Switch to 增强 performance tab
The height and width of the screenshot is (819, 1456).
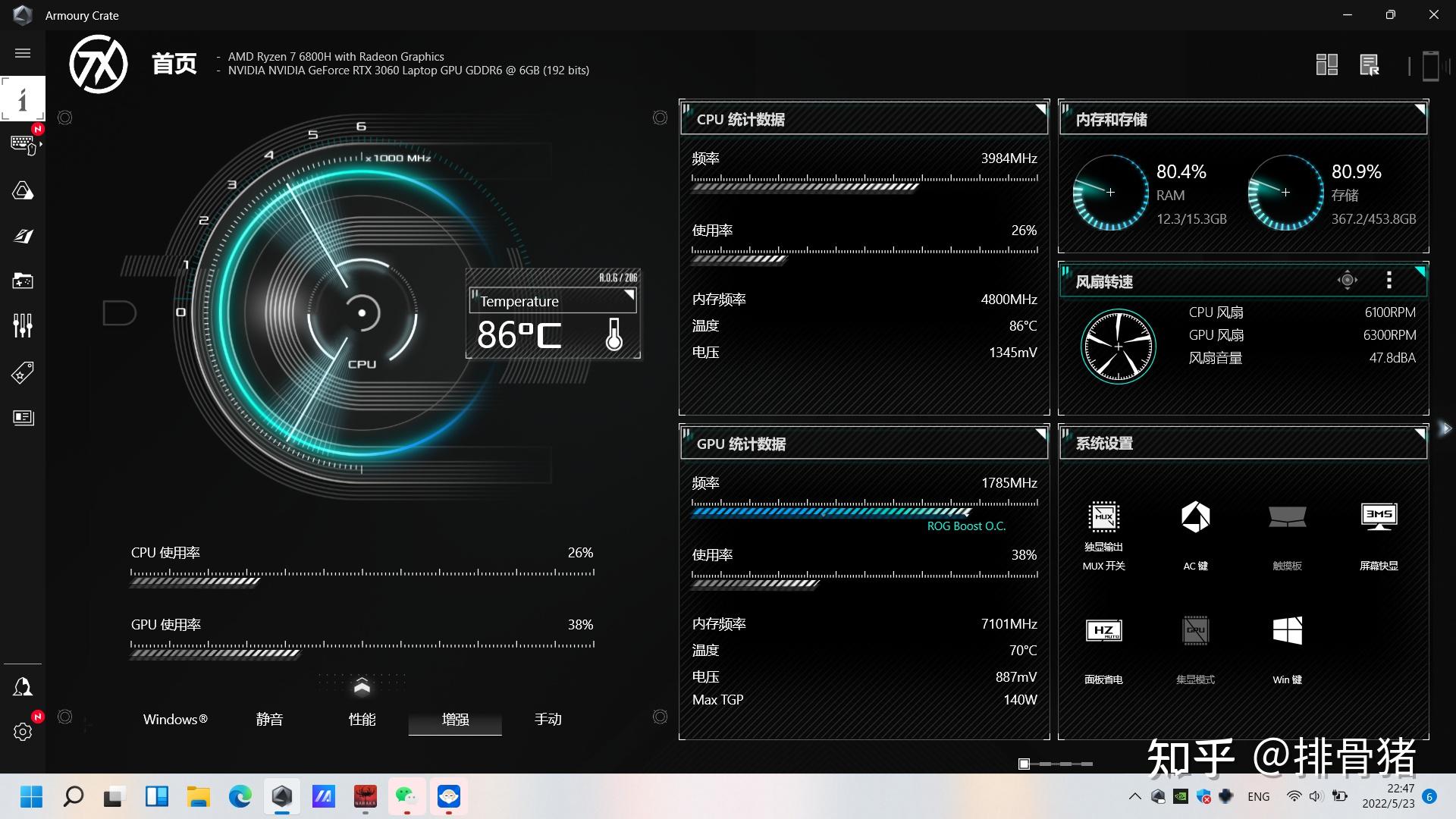(x=455, y=718)
